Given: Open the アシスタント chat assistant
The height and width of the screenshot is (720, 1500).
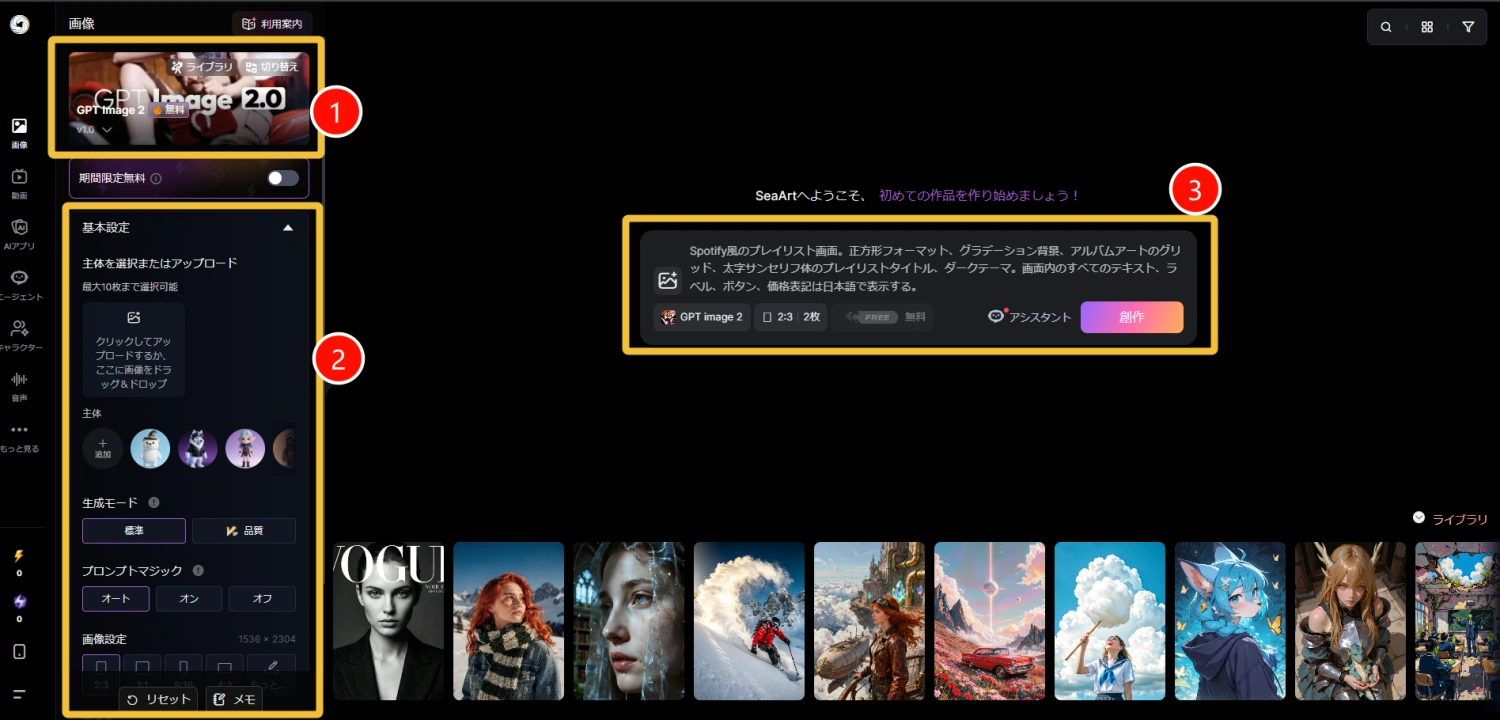Looking at the screenshot, I should [x=1029, y=317].
